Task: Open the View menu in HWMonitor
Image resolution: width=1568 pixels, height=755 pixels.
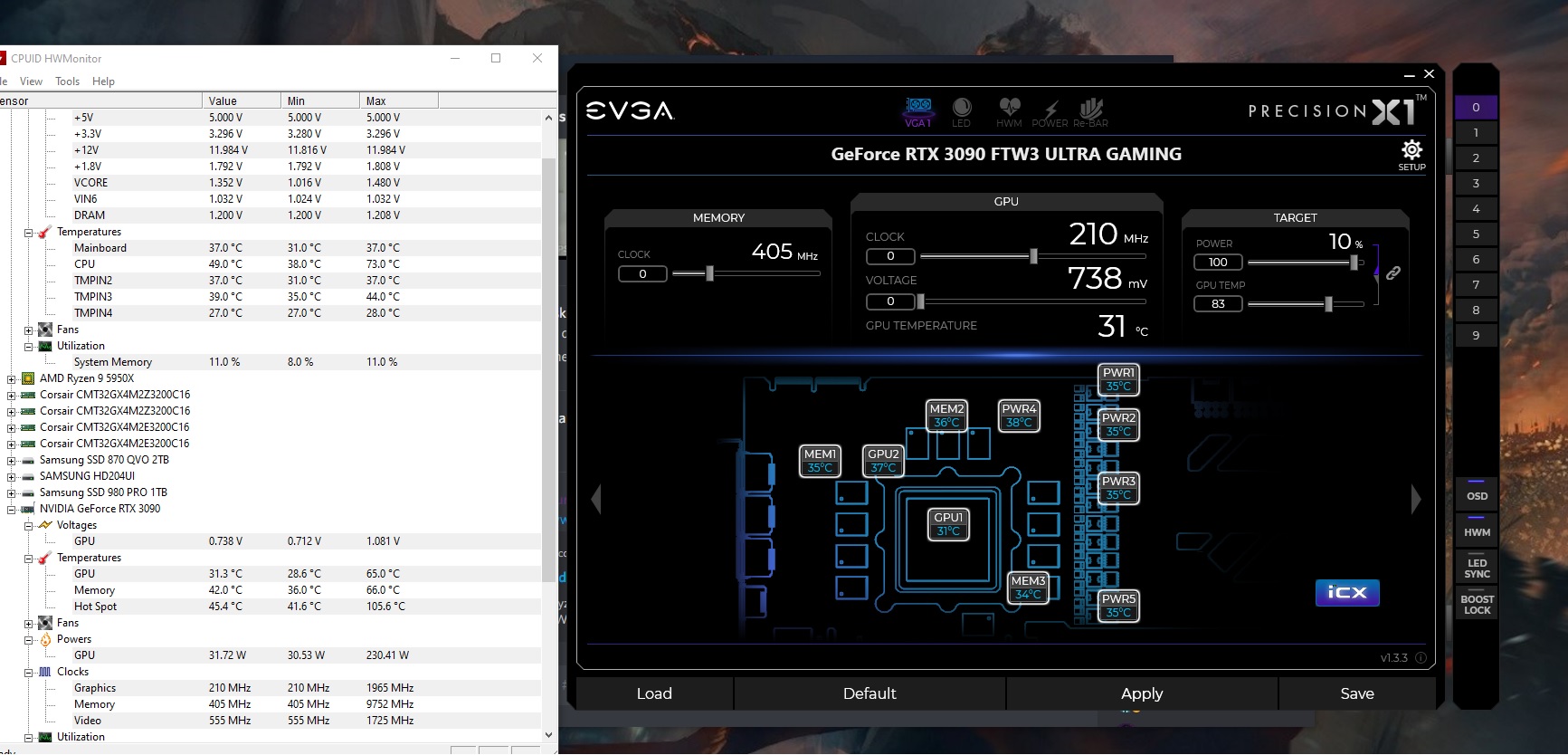Action: pos(31,81)
